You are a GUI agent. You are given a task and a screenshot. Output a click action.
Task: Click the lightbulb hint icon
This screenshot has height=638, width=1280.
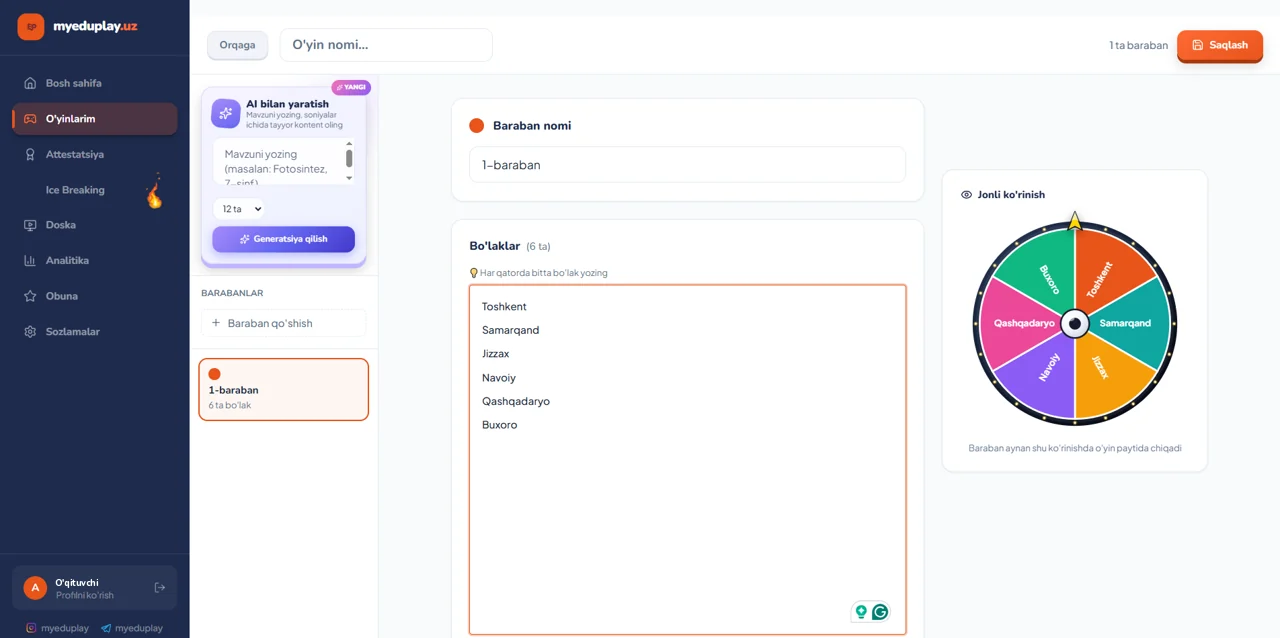(x=474, y=273)
